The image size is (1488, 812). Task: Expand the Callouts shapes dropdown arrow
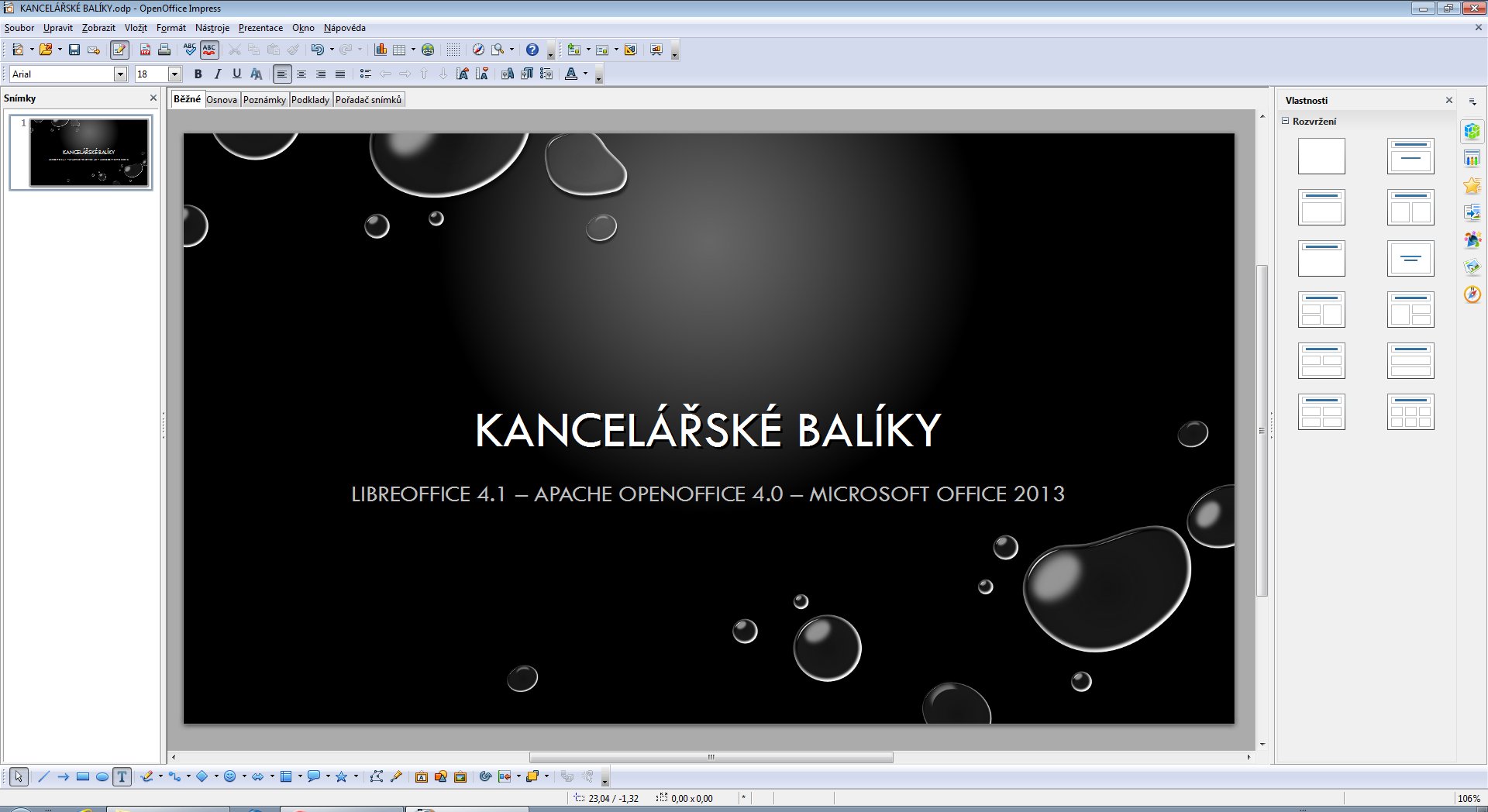point(328,776)
